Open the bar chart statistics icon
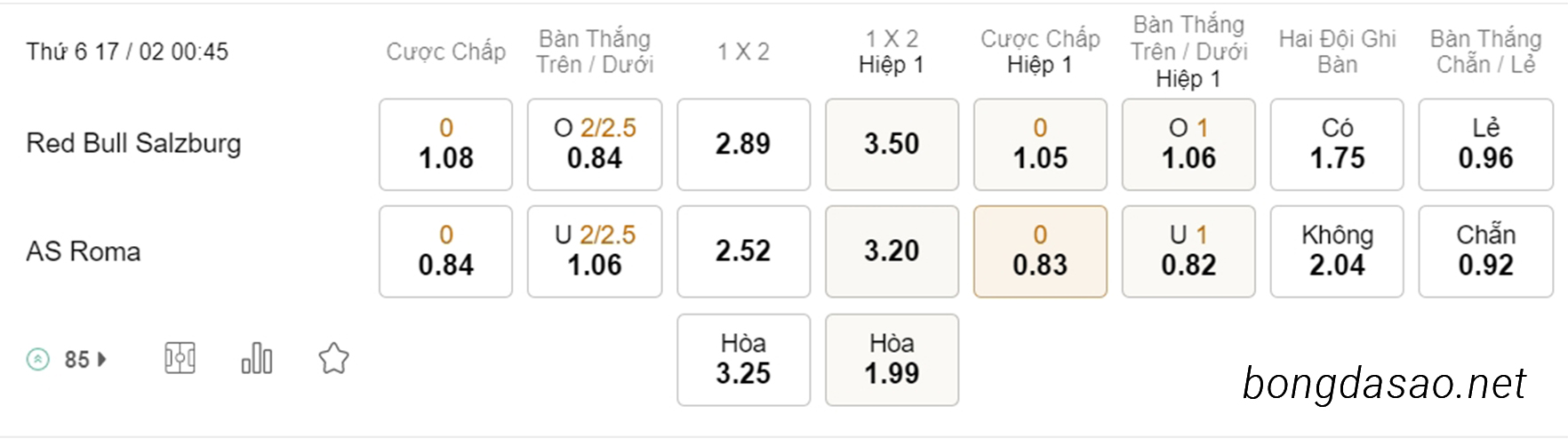This screenshot has width=1568, height=446. pos(257,359)
